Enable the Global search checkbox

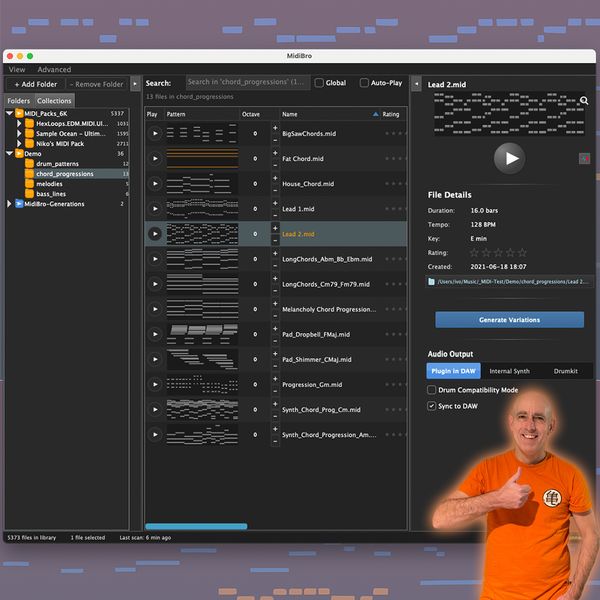pyautogui.click(x=319, y=83)
